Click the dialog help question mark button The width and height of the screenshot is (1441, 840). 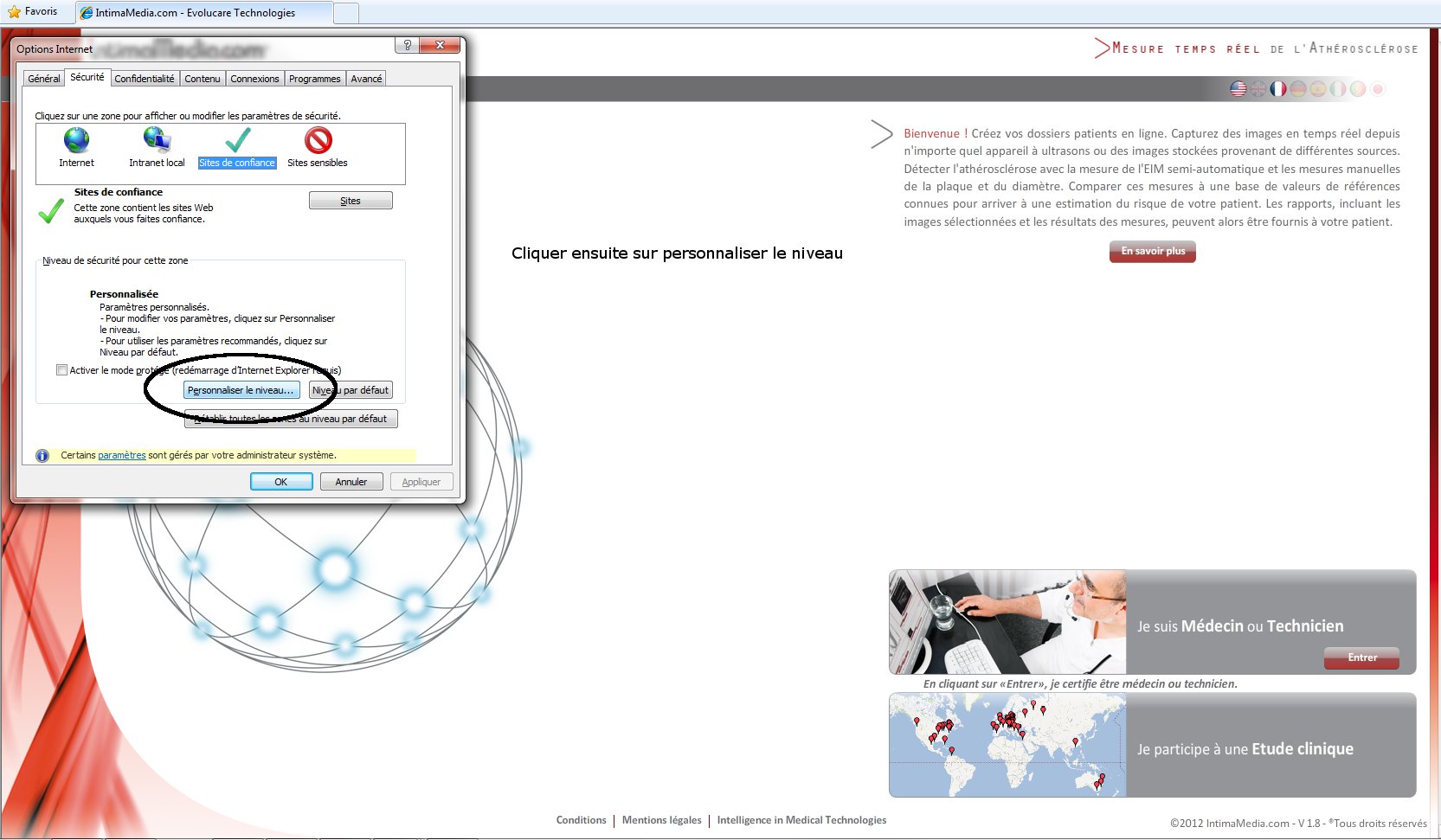[407, 45]
